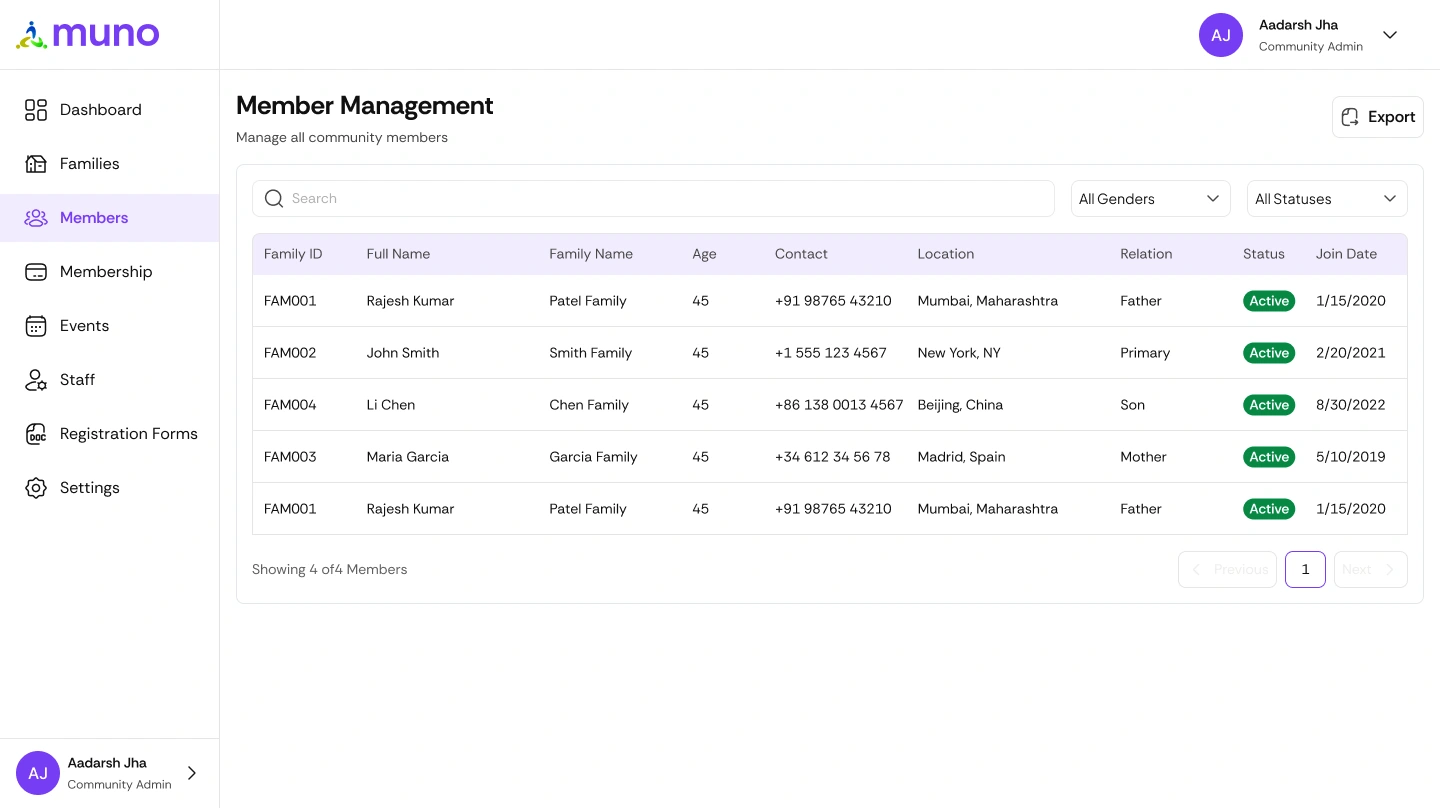Click the Families house icon
The width and height of the screenshot is (1440, 808).
pyautogui.click(x=36, y=164)
